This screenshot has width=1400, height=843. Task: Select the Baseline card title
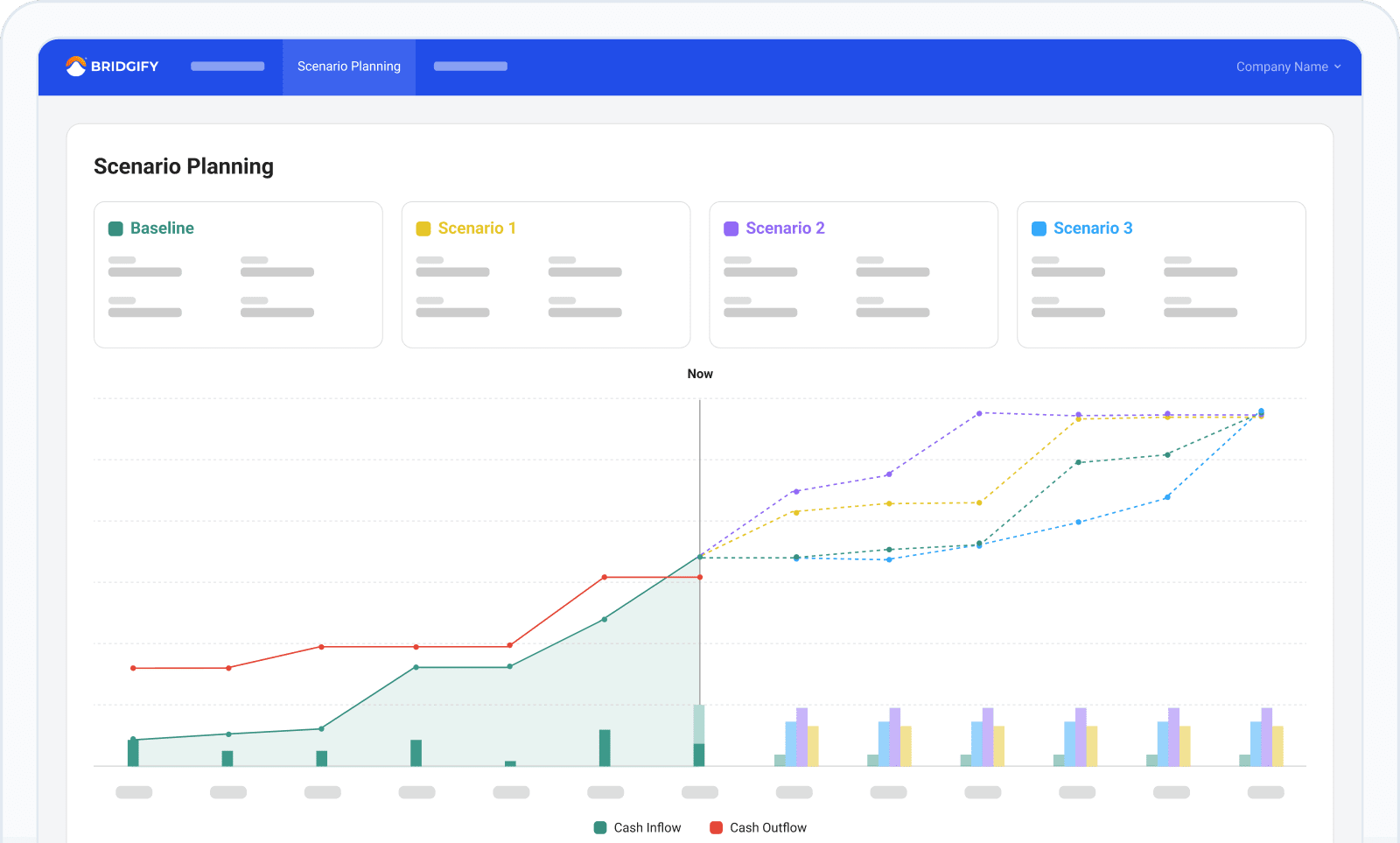(x=162, y=228)
